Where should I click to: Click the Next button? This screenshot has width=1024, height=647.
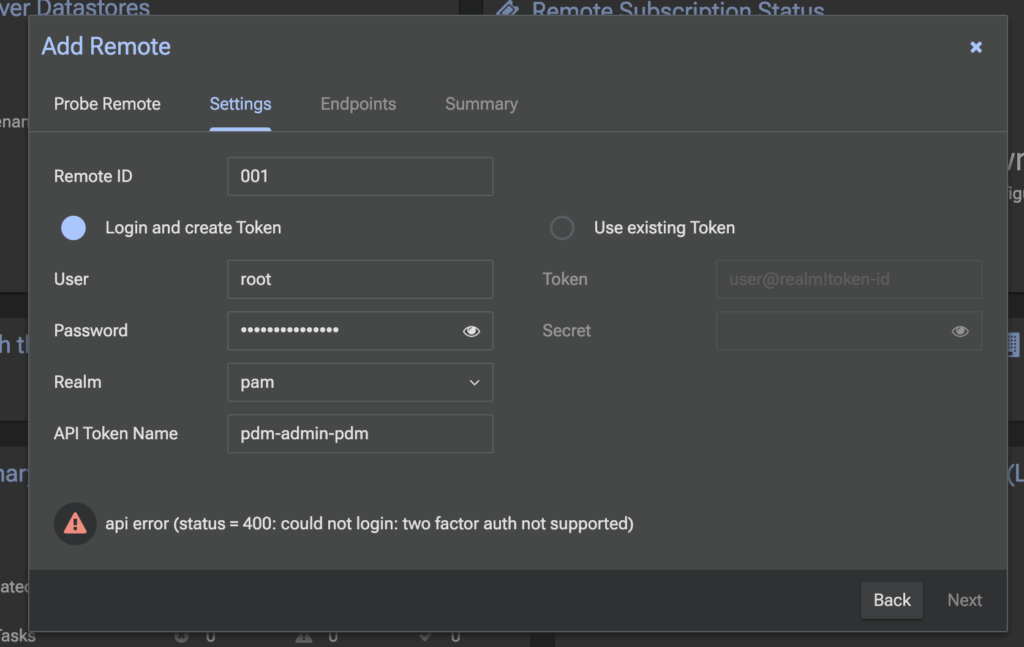(x=964, y=600)
